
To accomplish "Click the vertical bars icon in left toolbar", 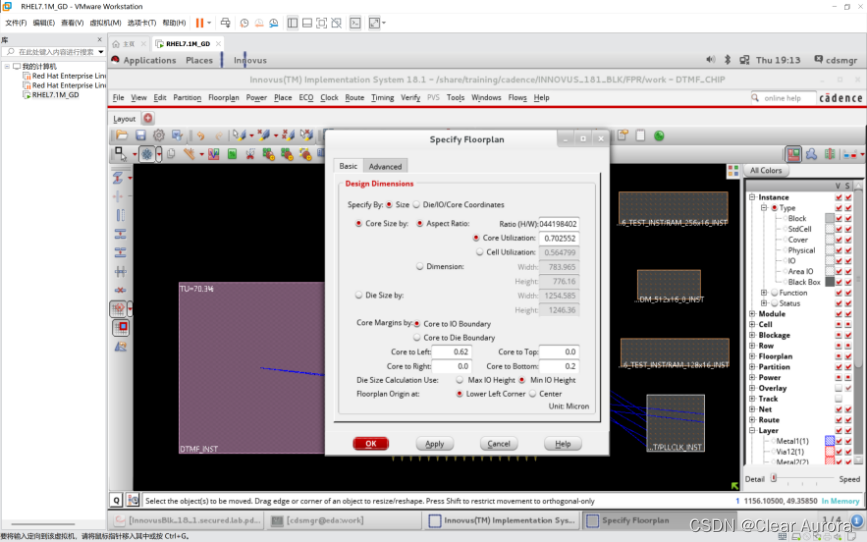I will (120, 215).
